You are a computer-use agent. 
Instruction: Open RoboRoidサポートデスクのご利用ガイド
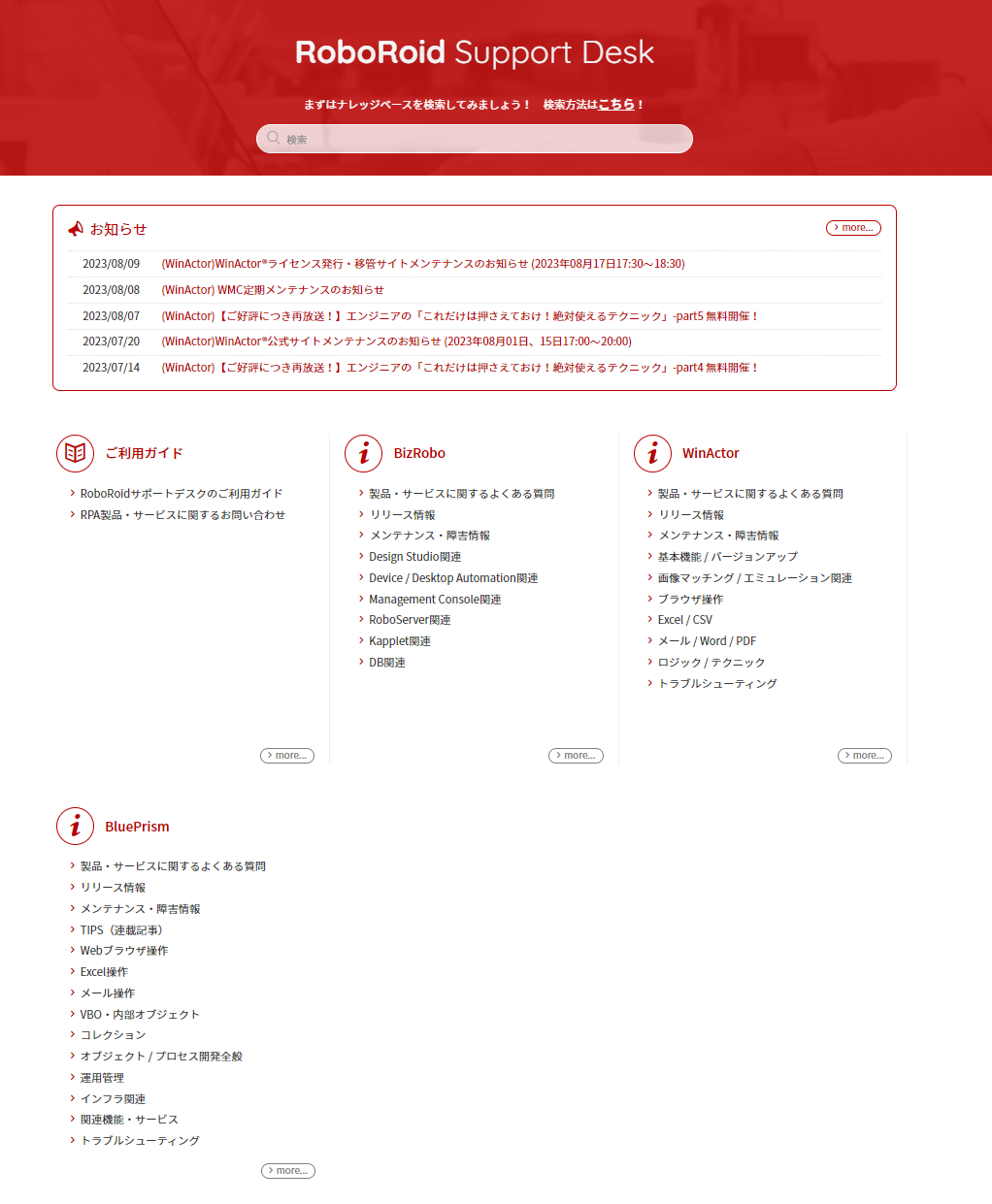click(x=182, y=494)
